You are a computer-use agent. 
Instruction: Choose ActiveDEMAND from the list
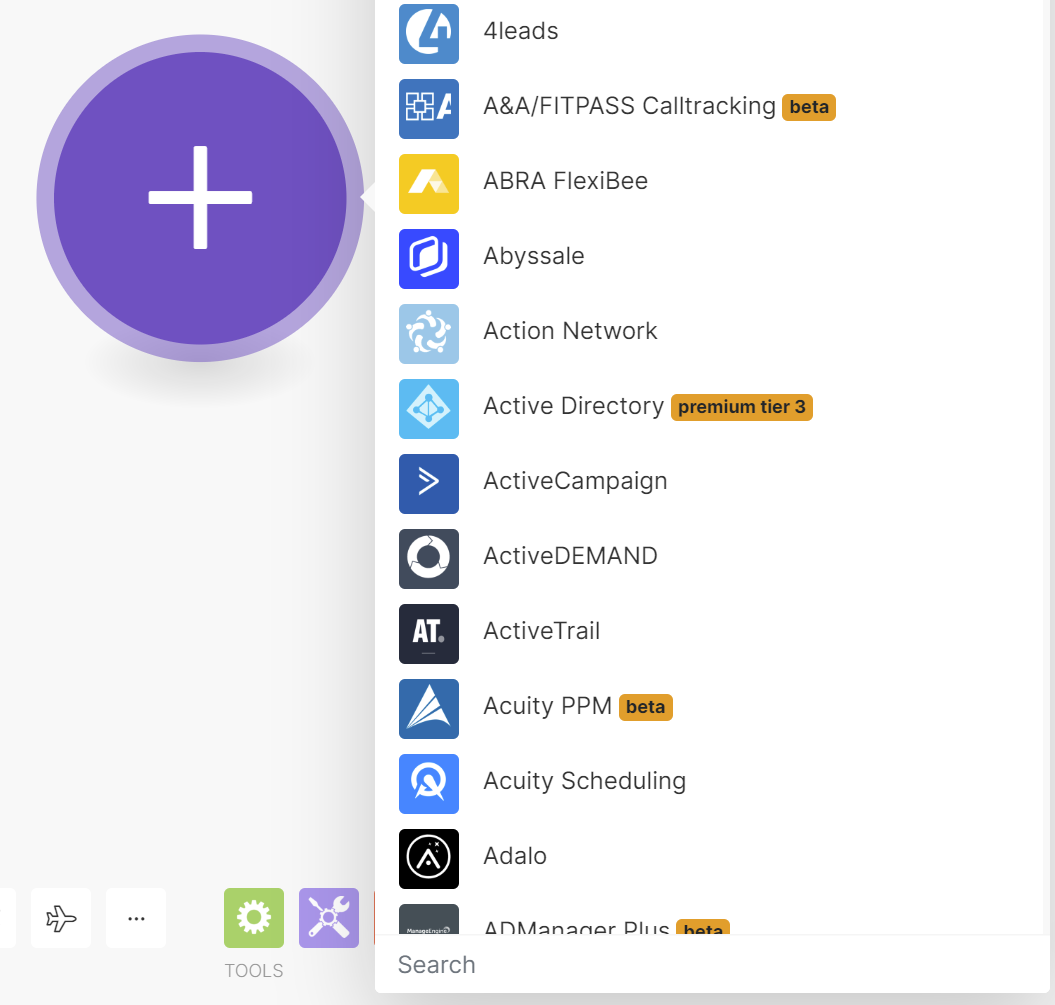[570, 556]
